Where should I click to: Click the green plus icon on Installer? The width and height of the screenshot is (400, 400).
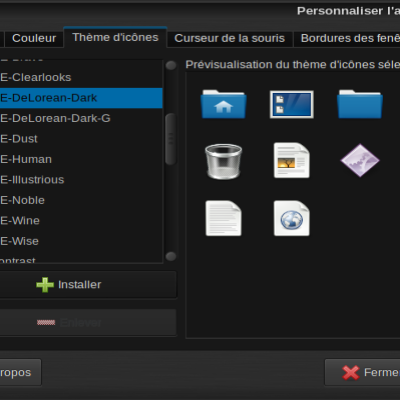click(45, 285)
